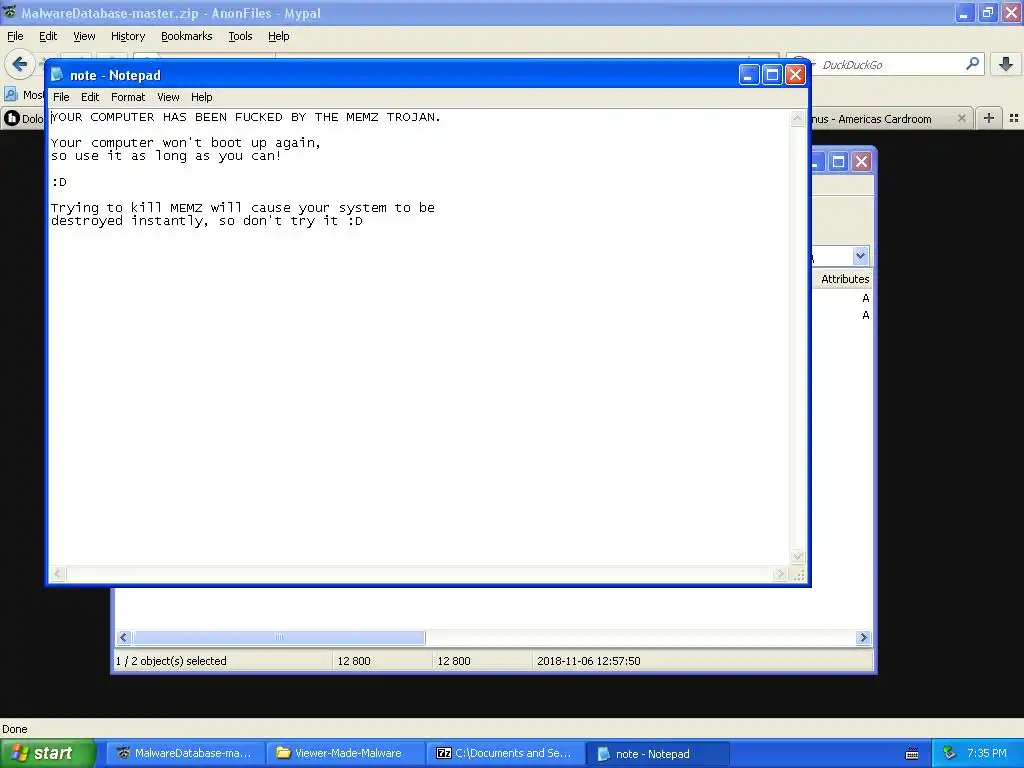Open Notepad Format menu
Viewport: 1024px width, 768px height.
[x=128, y=97]
